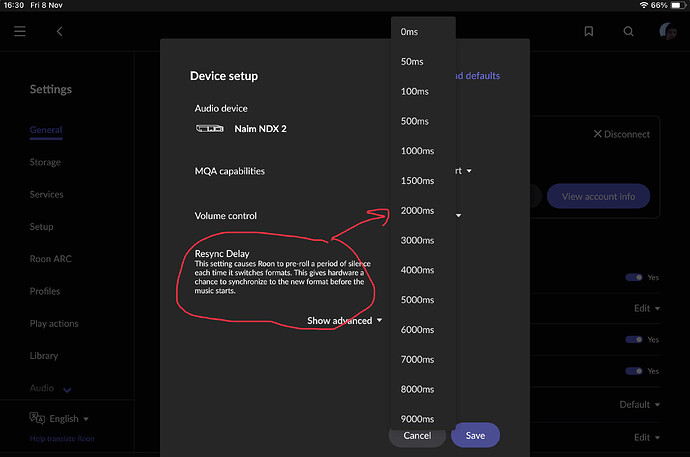Click the View account info button

coord(598,196)
